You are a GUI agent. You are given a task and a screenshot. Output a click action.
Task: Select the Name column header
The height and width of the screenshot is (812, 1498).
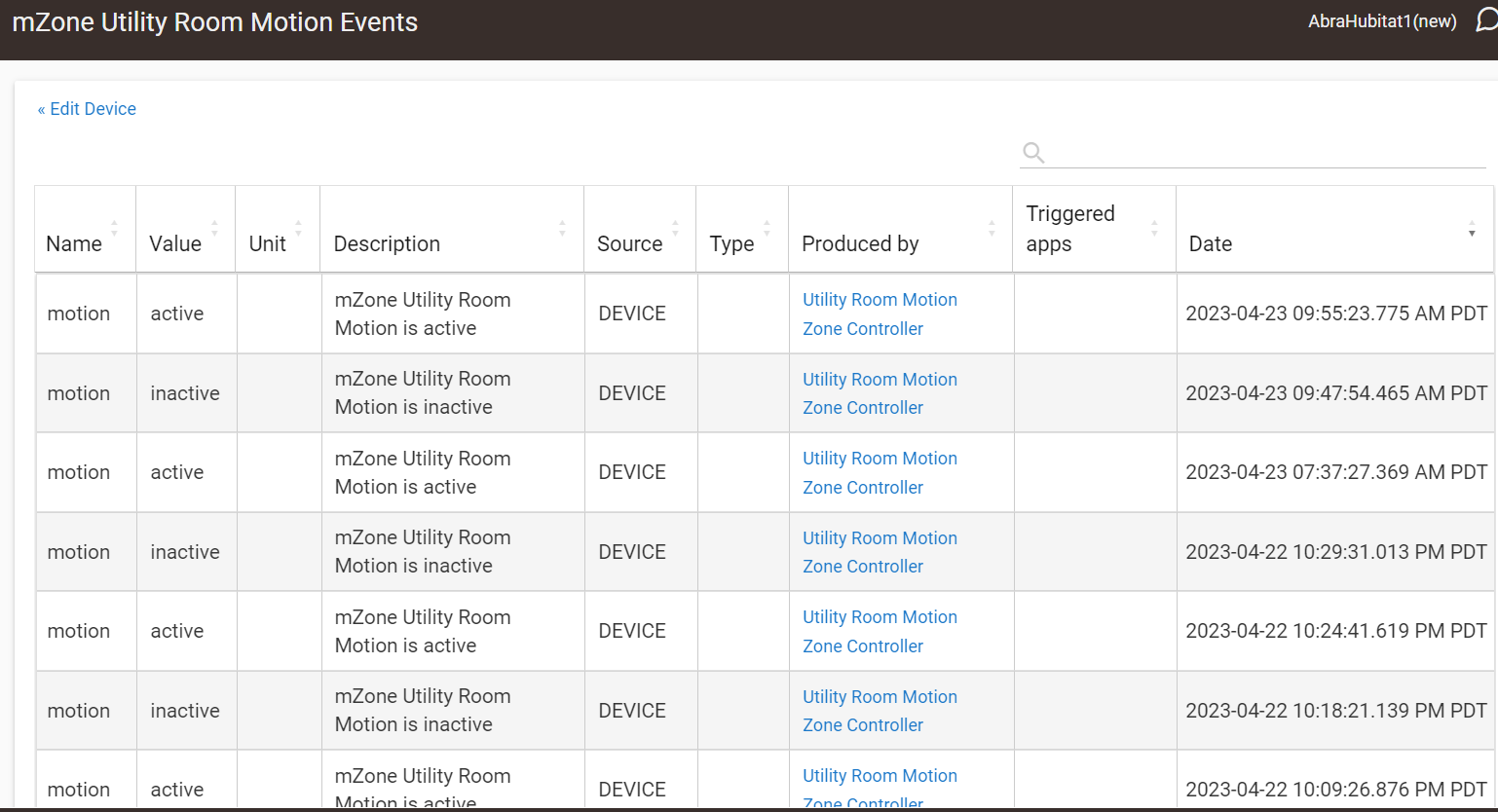click(74, 243)
